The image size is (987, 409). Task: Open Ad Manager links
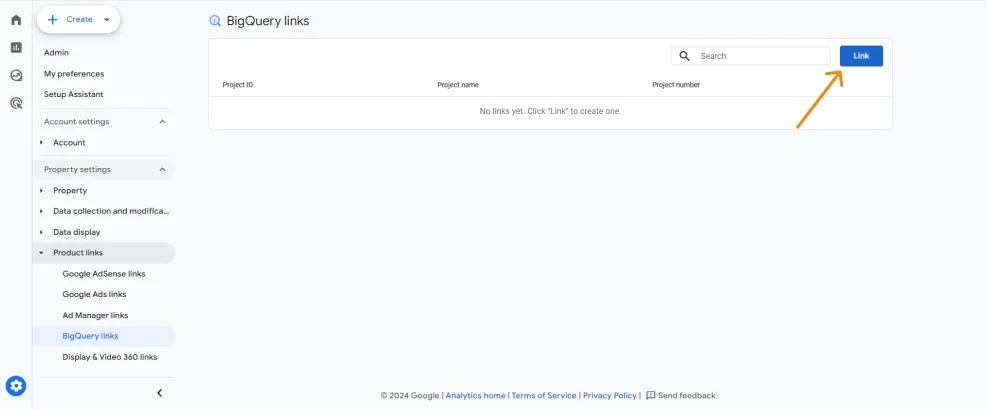95,315
